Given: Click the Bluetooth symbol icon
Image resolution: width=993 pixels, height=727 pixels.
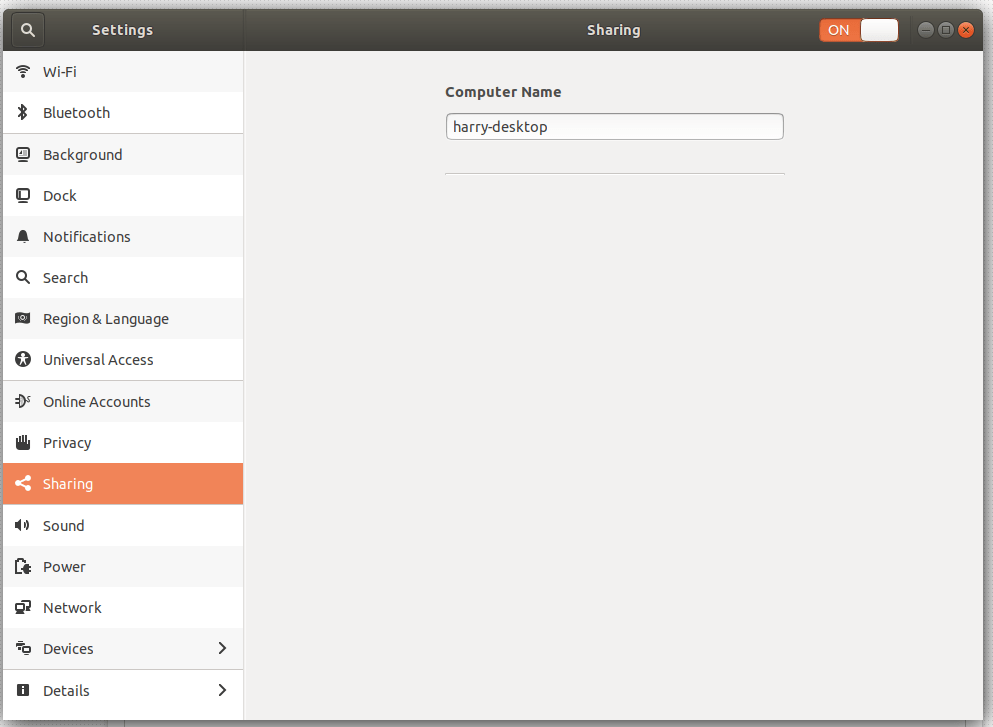Looking at the screenshot, I should click(x=23, y=113).
